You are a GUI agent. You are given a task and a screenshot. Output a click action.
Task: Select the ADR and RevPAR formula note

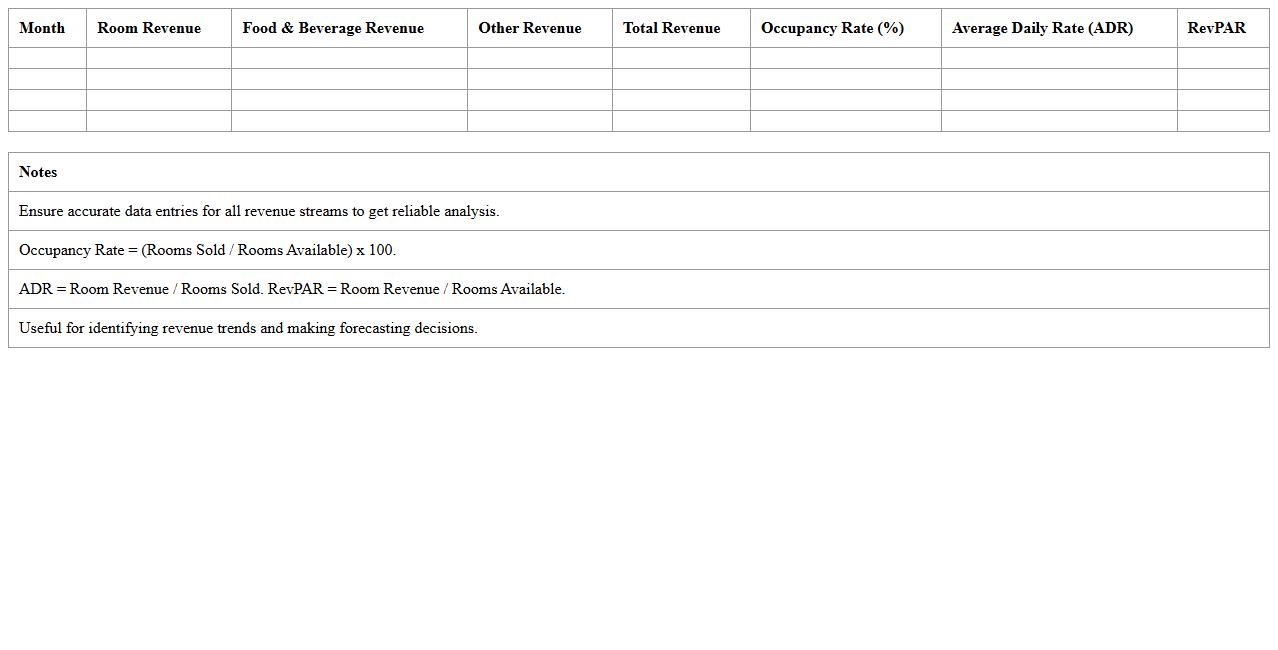[x=292, y=289]
